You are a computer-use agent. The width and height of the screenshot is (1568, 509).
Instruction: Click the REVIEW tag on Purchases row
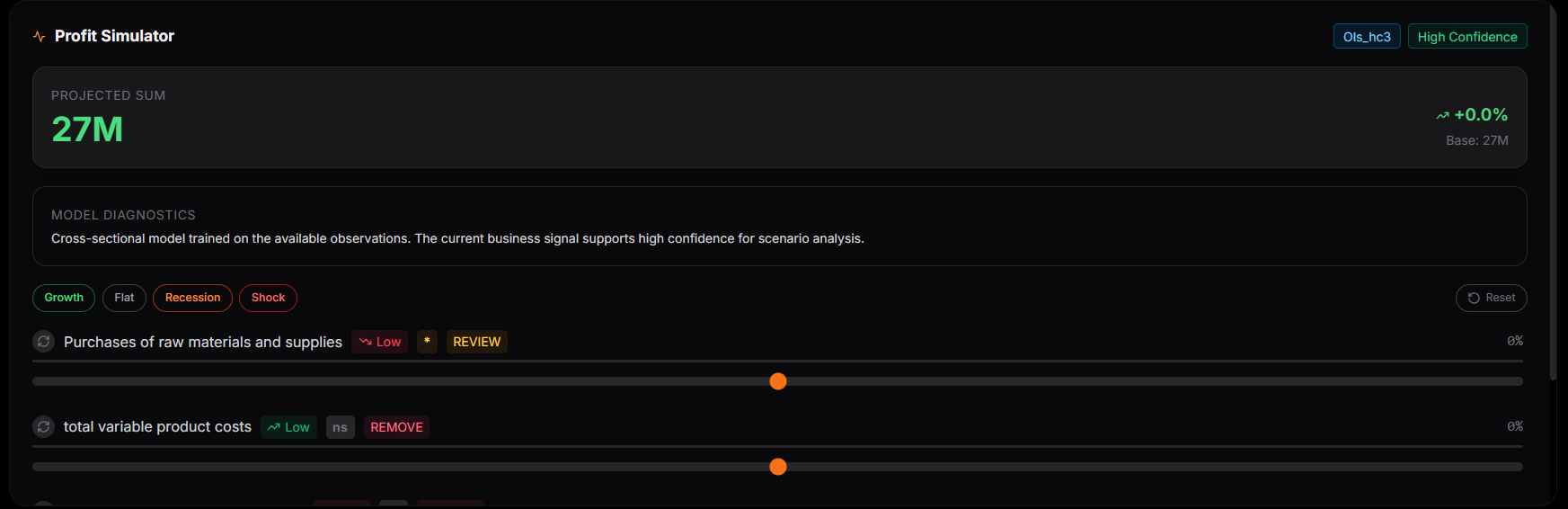[x=476, y=342]
